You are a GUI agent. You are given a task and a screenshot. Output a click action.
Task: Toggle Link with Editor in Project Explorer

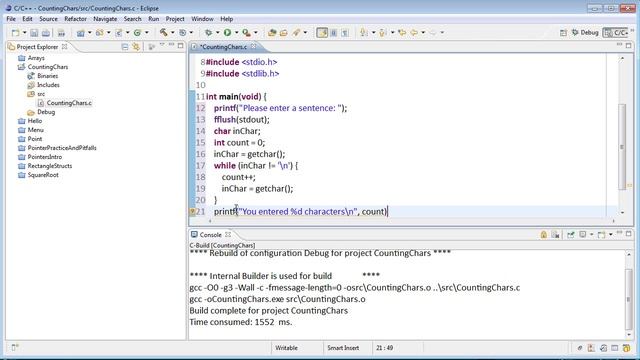(x=136, y=47)
